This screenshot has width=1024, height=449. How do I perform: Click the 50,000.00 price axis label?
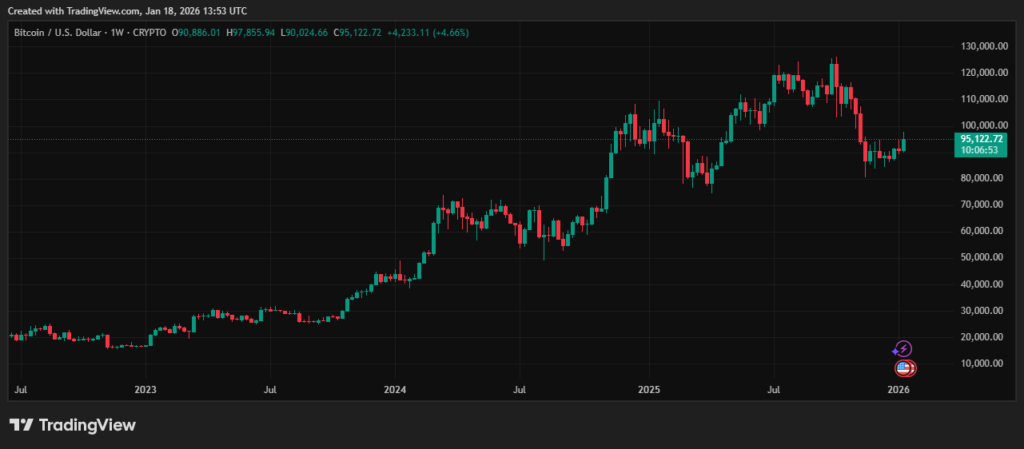point(983,257)
